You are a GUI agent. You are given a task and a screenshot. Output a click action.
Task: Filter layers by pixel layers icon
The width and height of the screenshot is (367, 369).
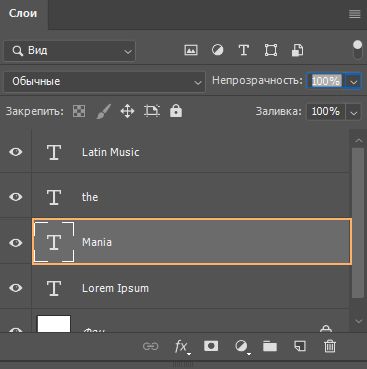pyautogui.click(x=191, y=50)
